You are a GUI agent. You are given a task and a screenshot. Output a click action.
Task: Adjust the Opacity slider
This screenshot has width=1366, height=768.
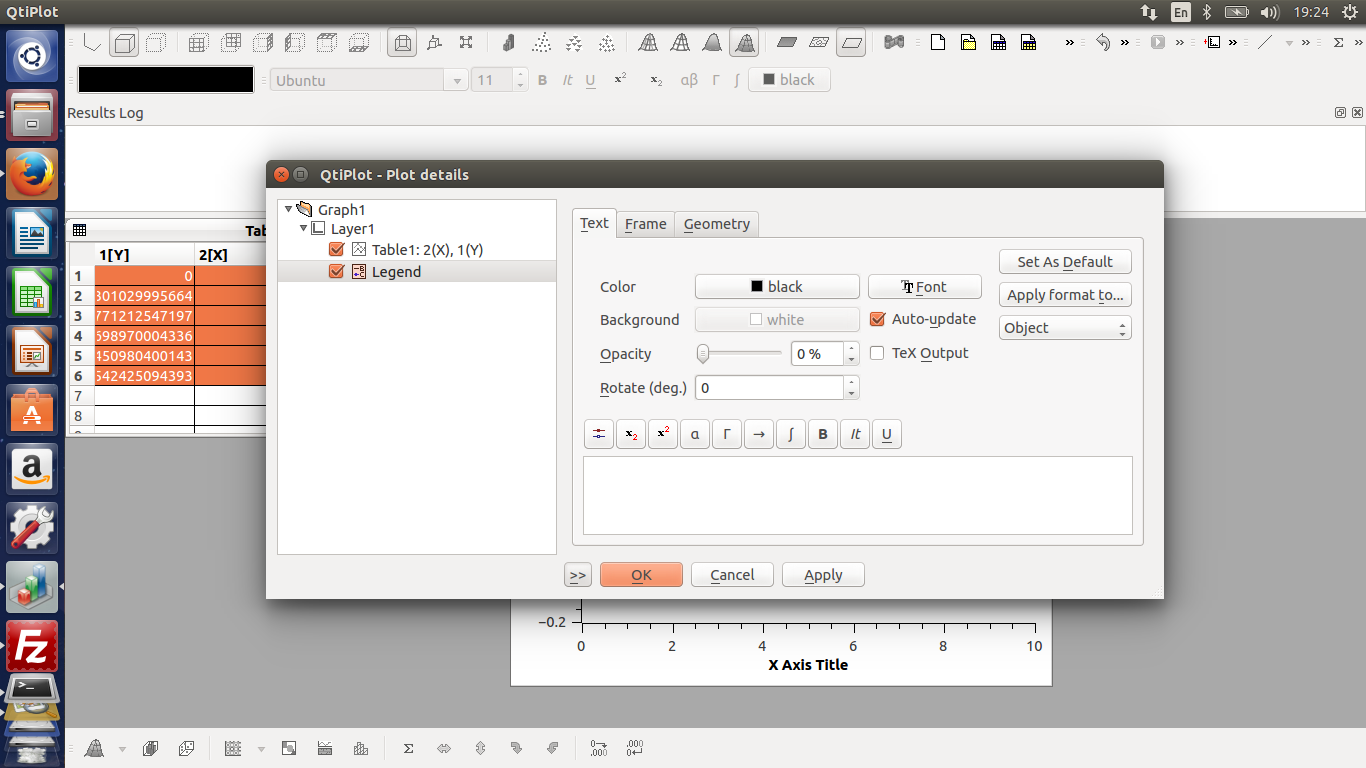click(739, 353)
